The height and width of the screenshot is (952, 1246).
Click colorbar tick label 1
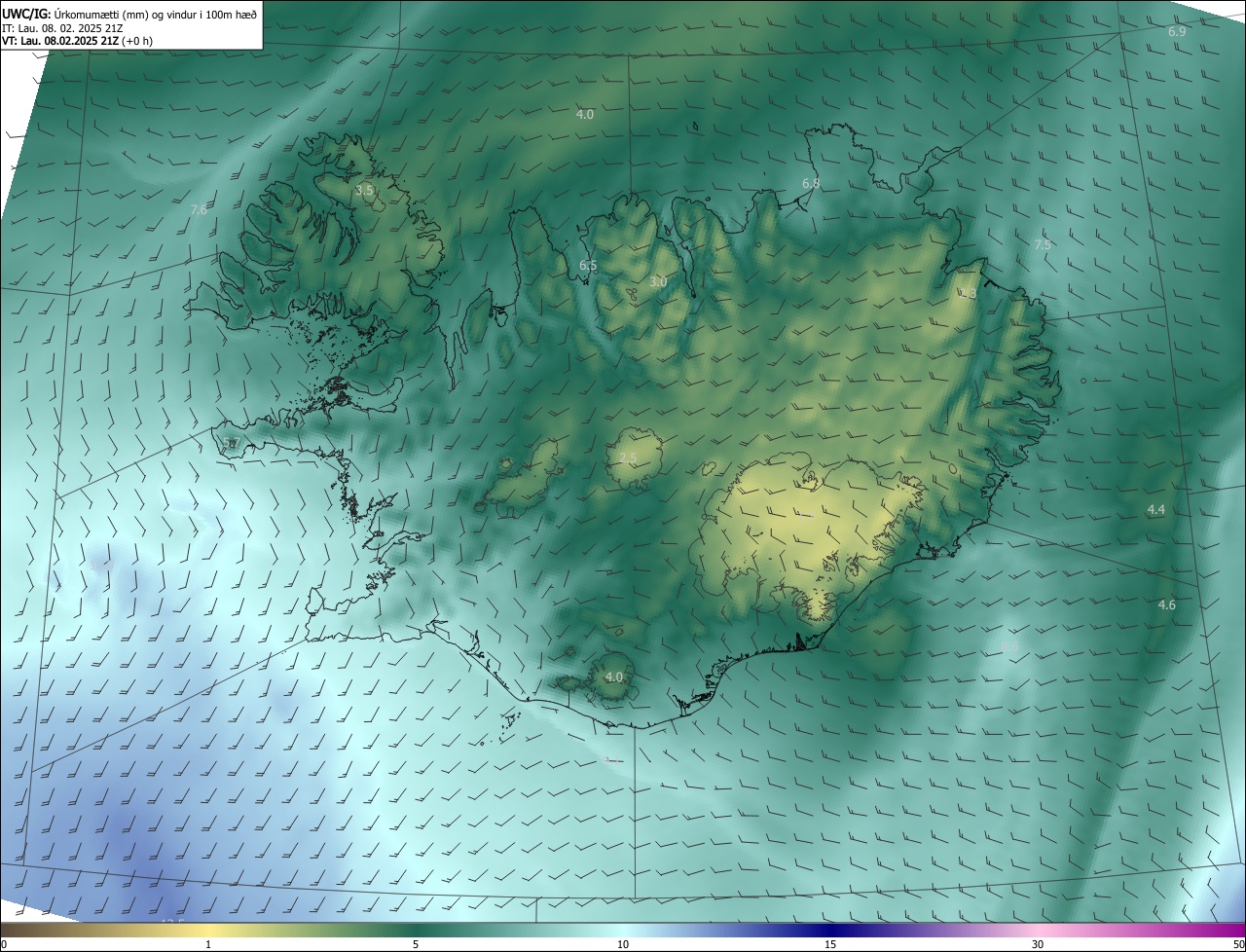coord(208,945)
